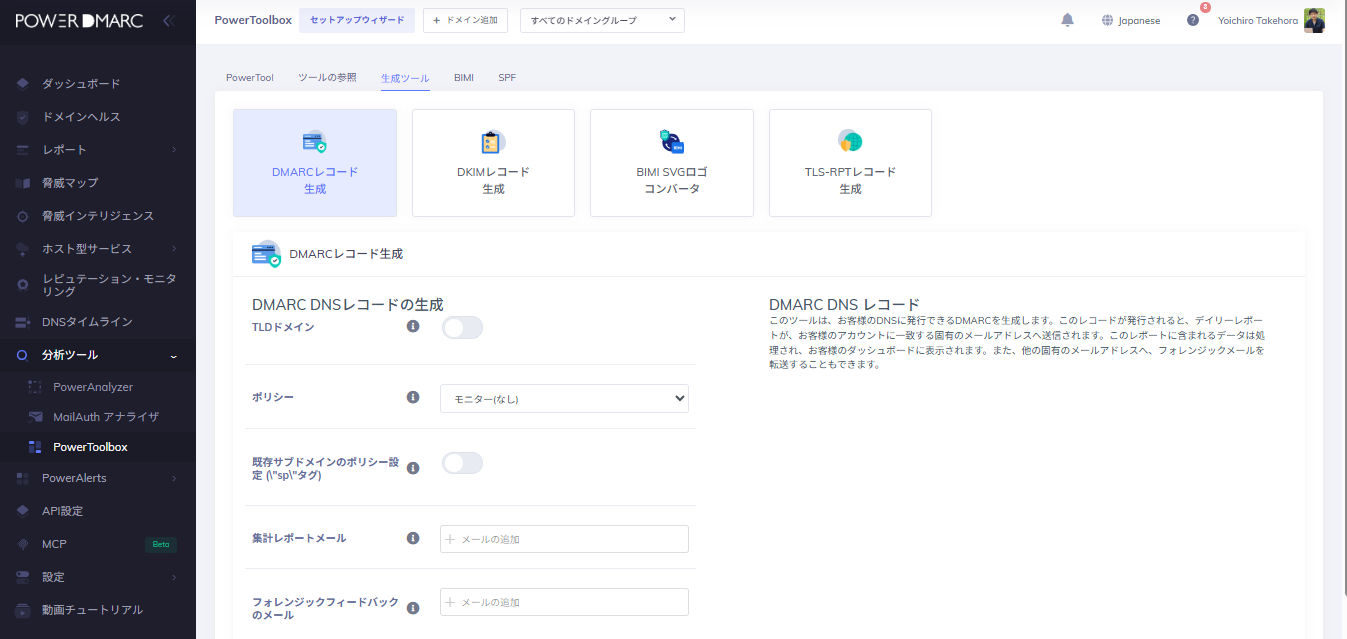This screenshot has height=639, width=1347.
Task: Show info tooltip for ポリシー
Action: [x=413, y=397]
